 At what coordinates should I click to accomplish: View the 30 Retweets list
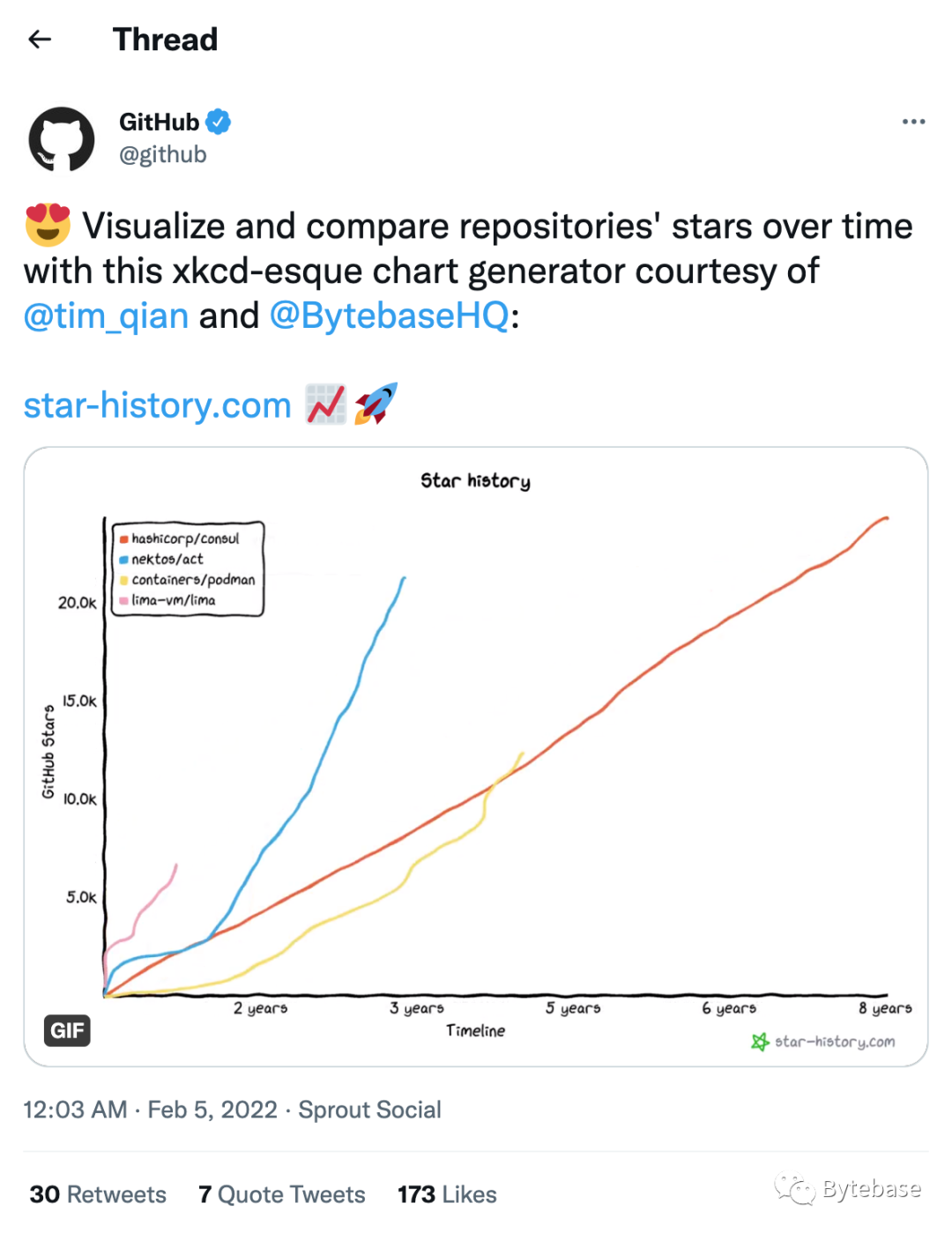tap(98, 1194)
